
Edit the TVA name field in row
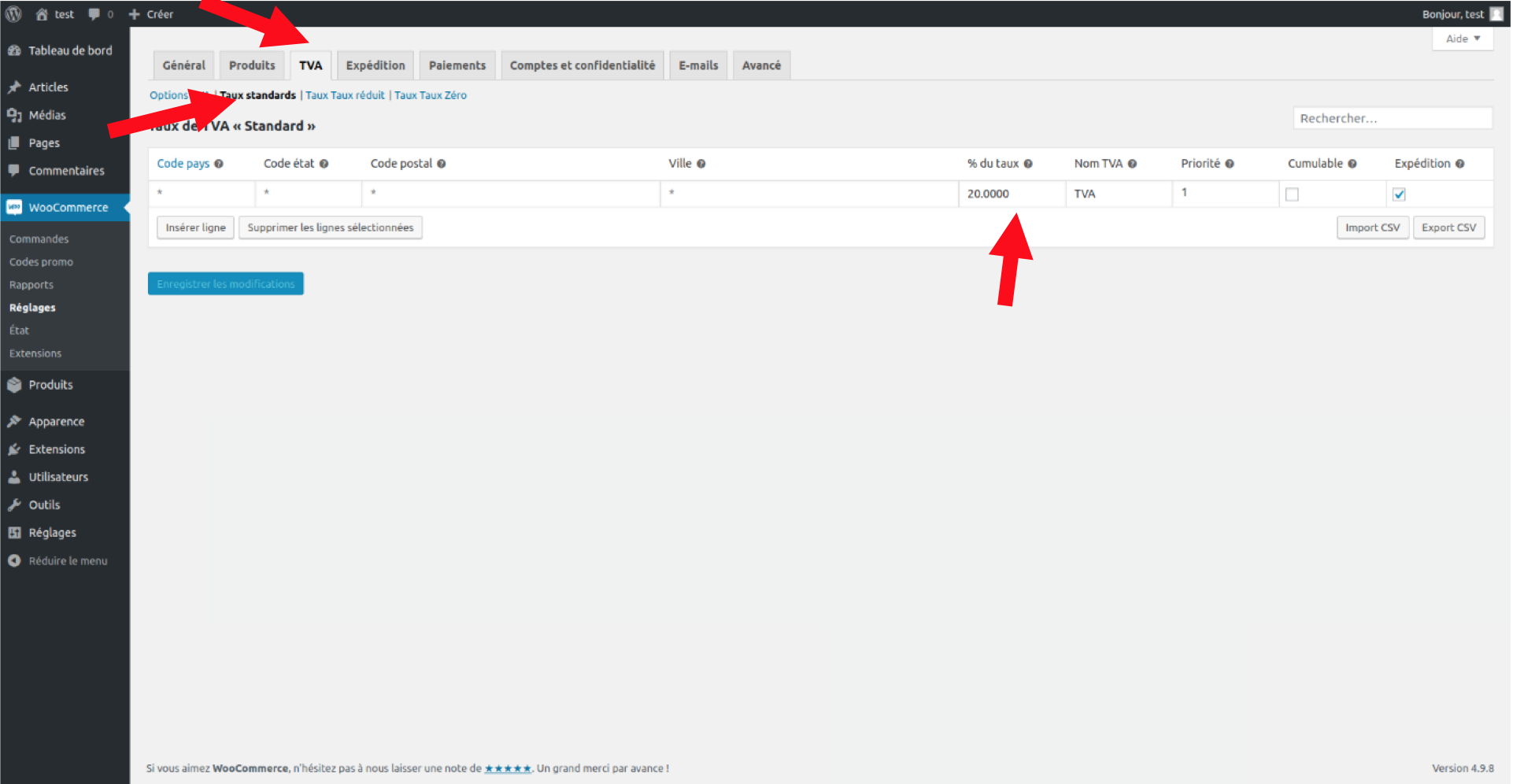(x=1119, y=194)
